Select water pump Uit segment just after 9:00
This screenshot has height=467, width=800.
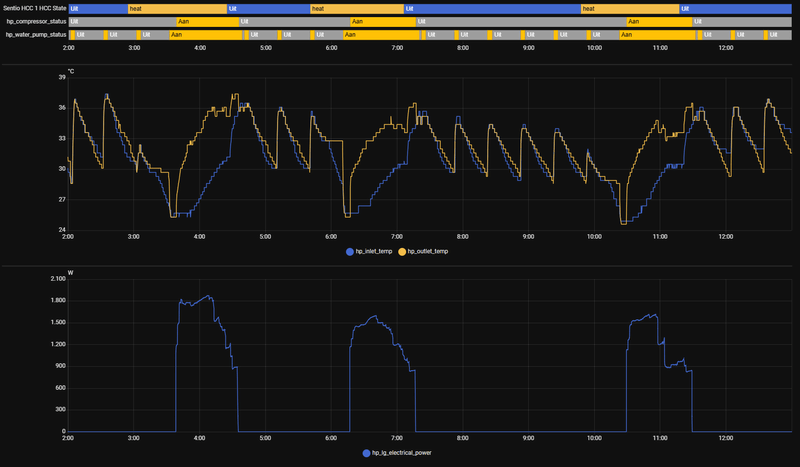coord(539,35)
